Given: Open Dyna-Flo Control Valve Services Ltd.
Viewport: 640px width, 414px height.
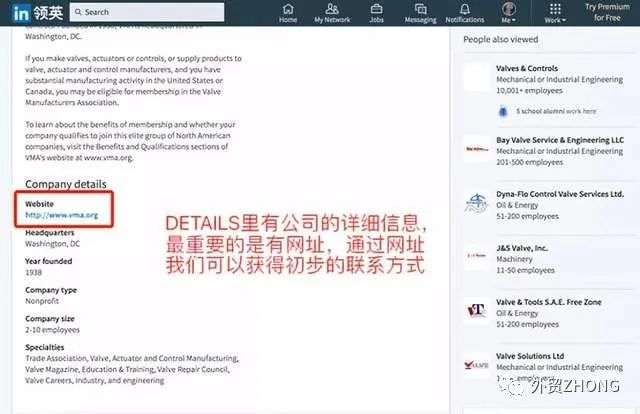Looking at the screenshot, I should pyautogui.click(x=560, y=194).
